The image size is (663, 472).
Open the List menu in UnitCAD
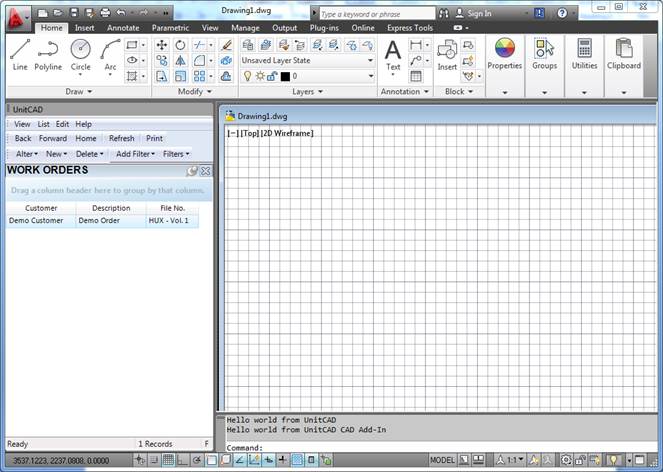click(43, 124)
